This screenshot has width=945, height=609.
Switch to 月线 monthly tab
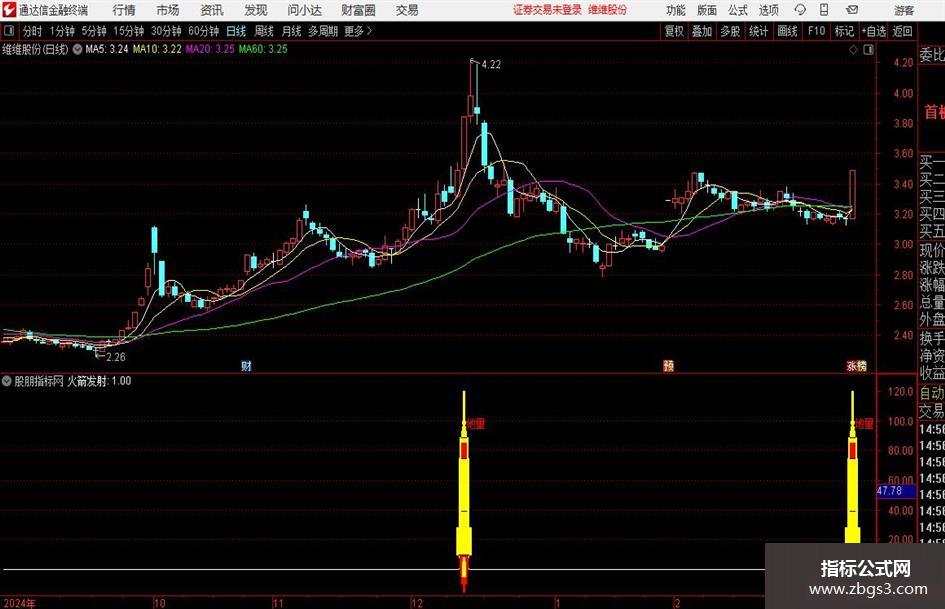(x=291, y=31)
